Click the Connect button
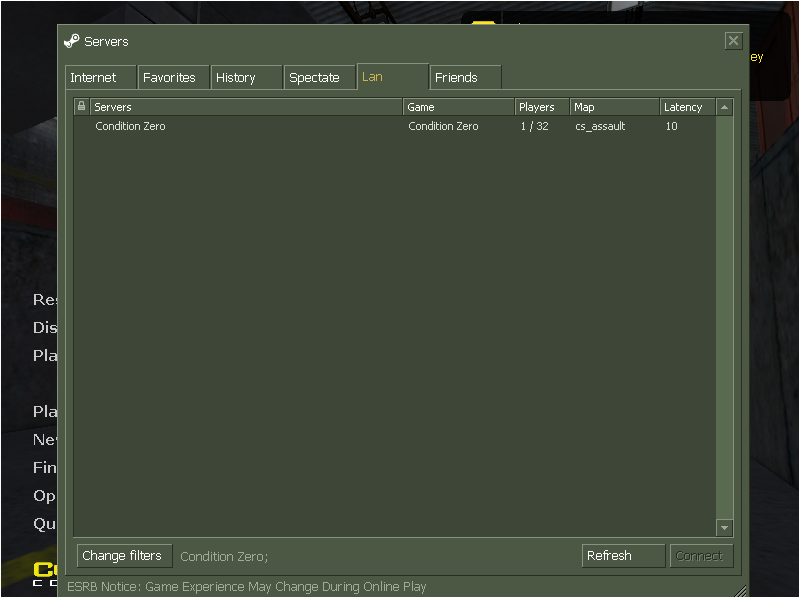This screenshot has height=597, width=799. pos(701,555)
